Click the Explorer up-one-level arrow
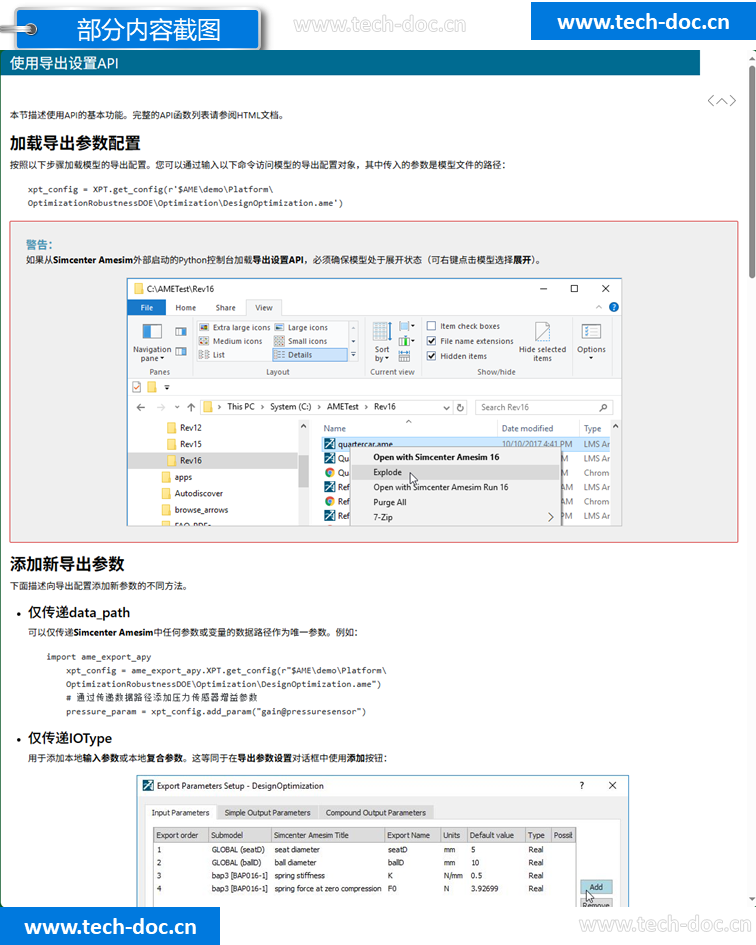756x945 pixels. pos(191,407)
